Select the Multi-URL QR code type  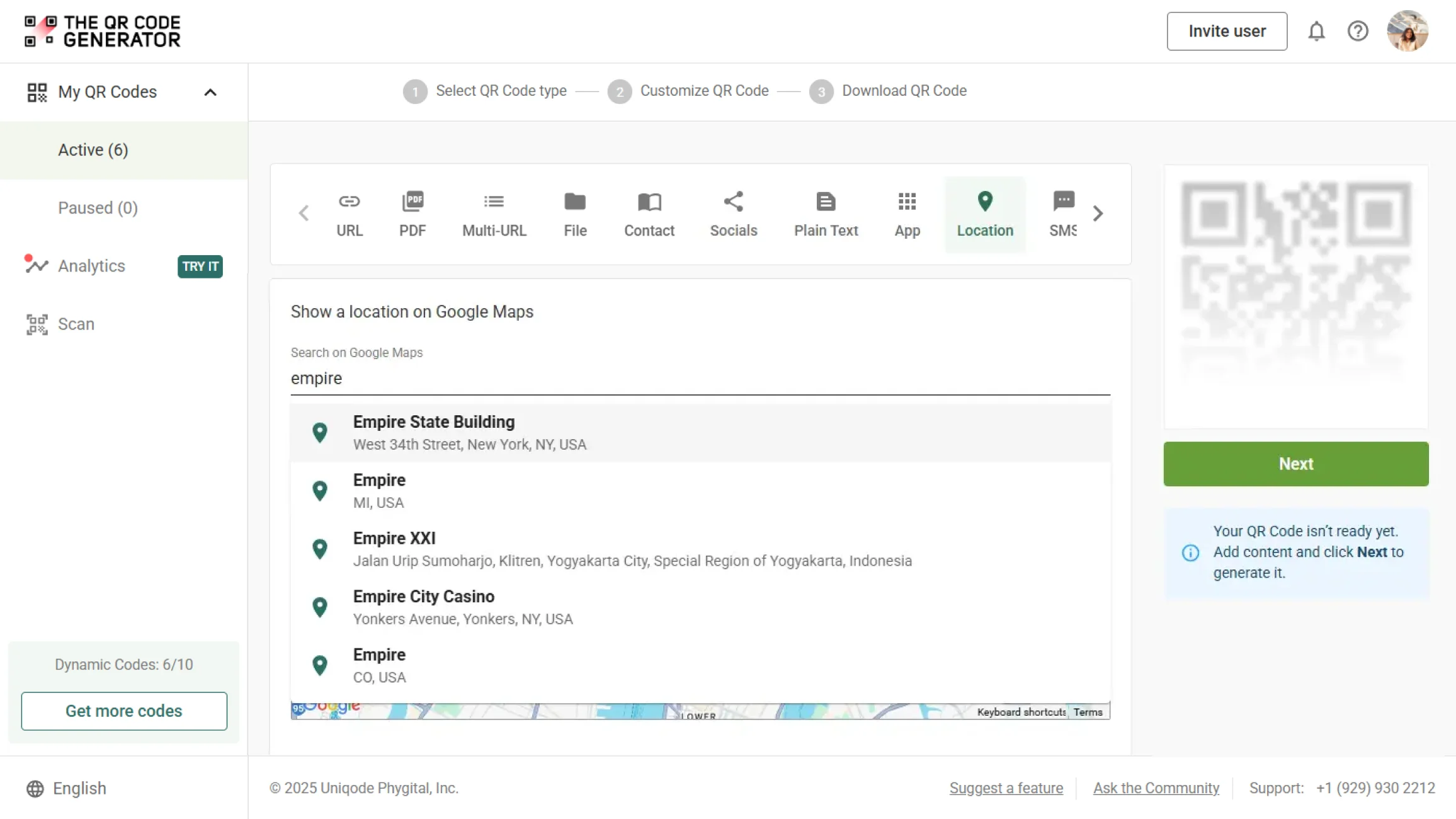[494, 214]
